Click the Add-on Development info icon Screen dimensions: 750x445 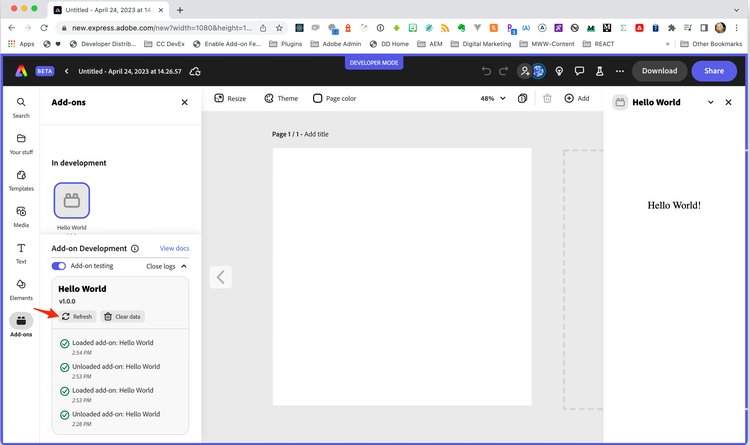(135, 248)
